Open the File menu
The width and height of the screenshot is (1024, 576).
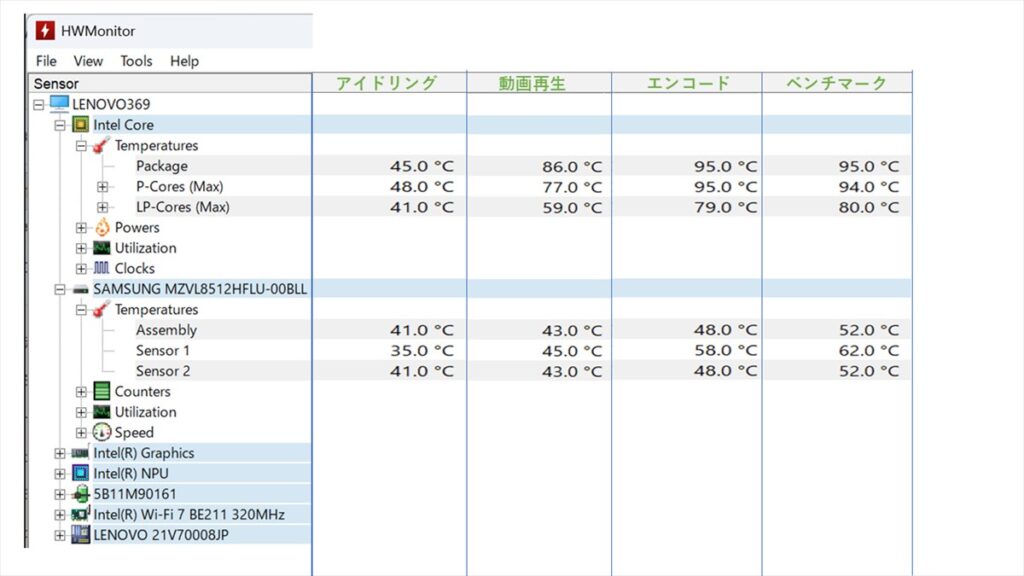point(46,61)
